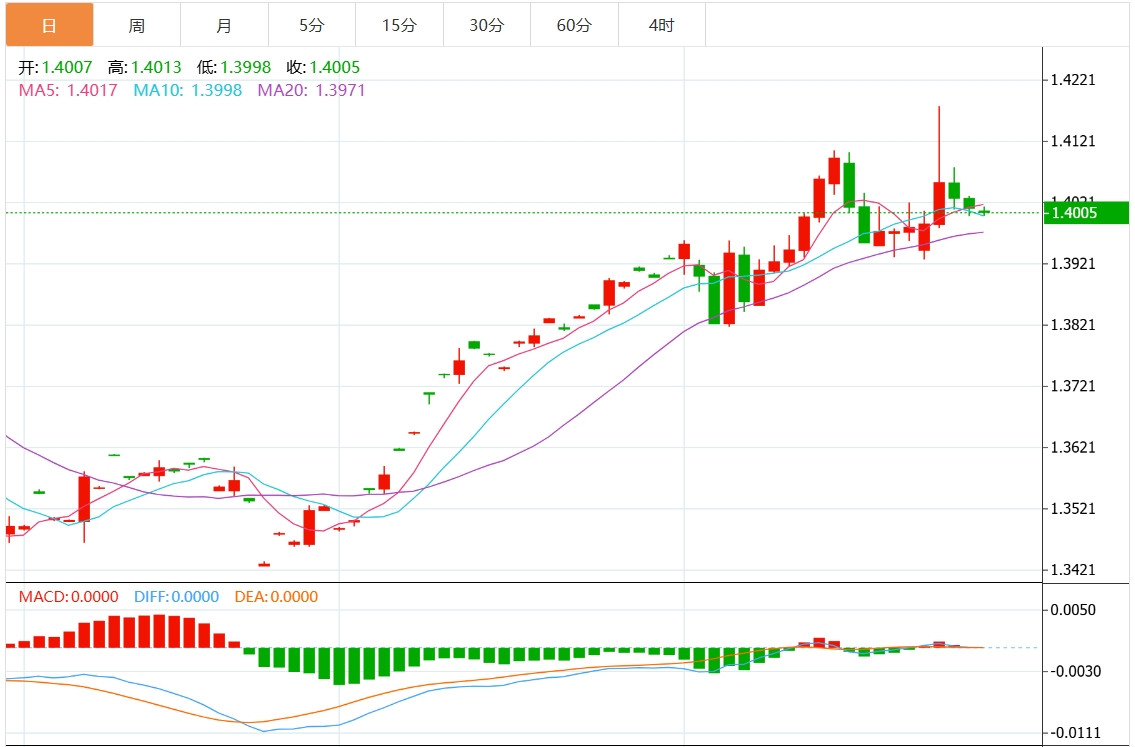Viewport: 1135px width, 747px height.
Task: Switch to the 月 monthly tab
Action: [x=224, y=25]
